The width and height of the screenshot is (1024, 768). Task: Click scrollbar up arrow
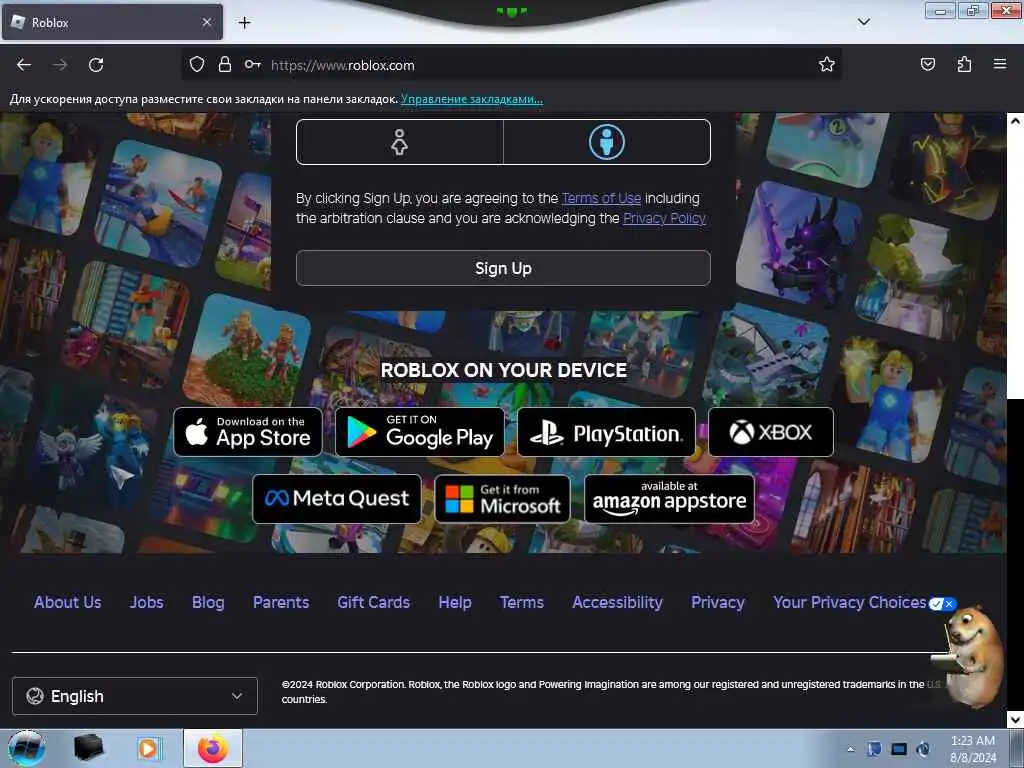coord(1015,121)
